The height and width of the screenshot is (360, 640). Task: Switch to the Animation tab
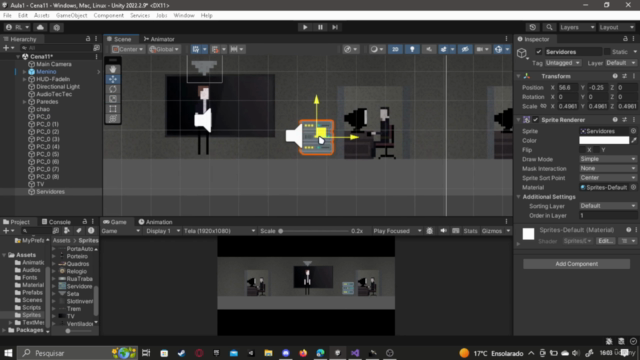(156, 222)
